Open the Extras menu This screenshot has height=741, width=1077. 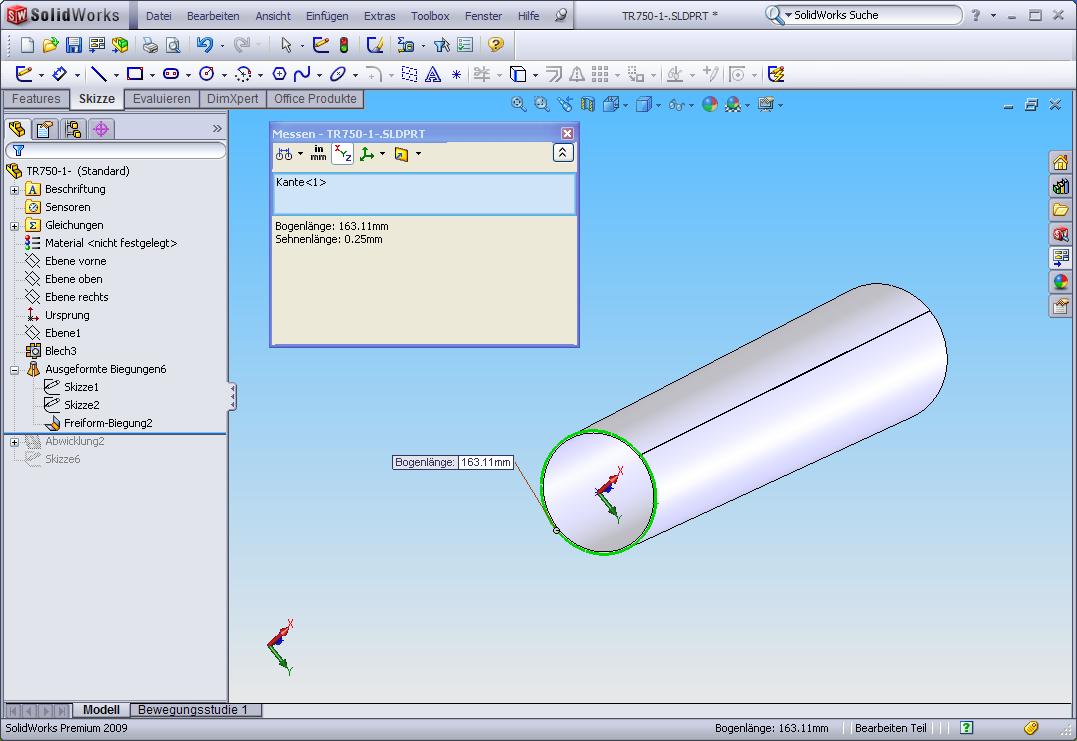pyautogui.click(x=380, y=16)
